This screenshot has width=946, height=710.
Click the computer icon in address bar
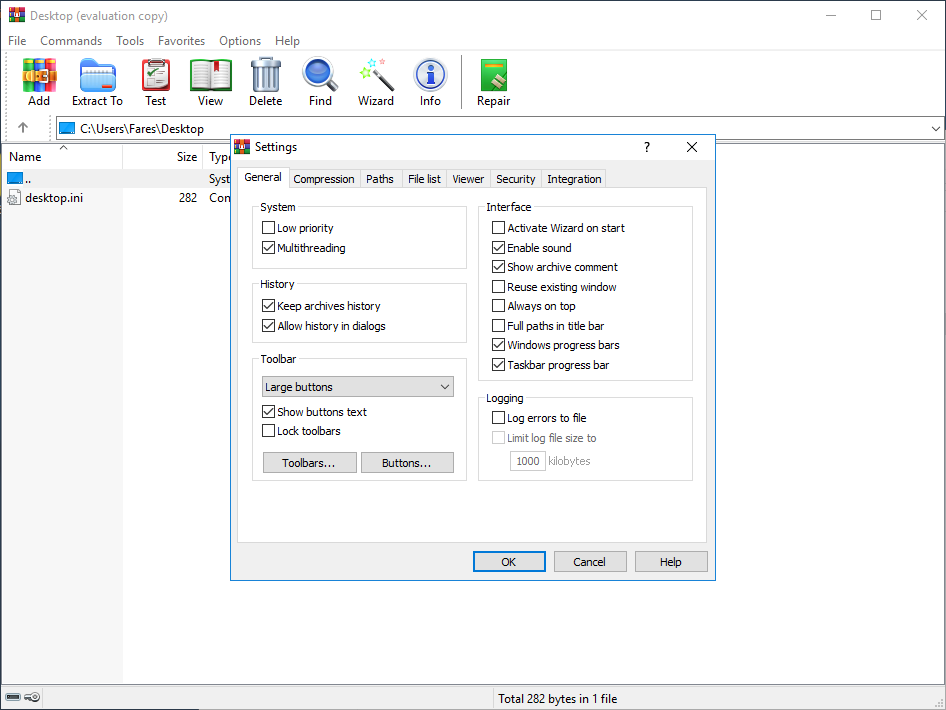click(68, 128)
